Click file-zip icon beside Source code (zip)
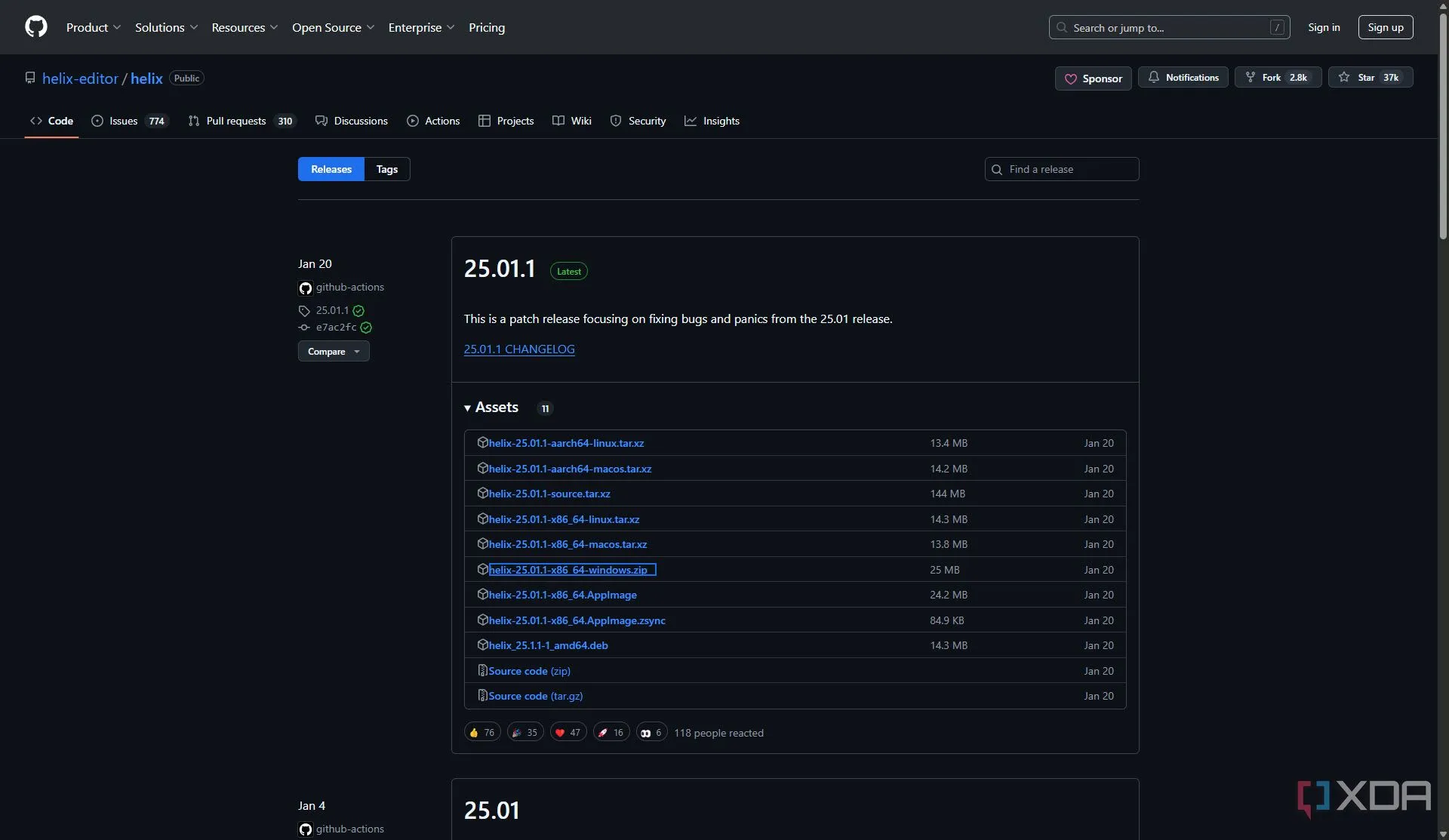Screen dimensions: 1449x840 (483, 670)
